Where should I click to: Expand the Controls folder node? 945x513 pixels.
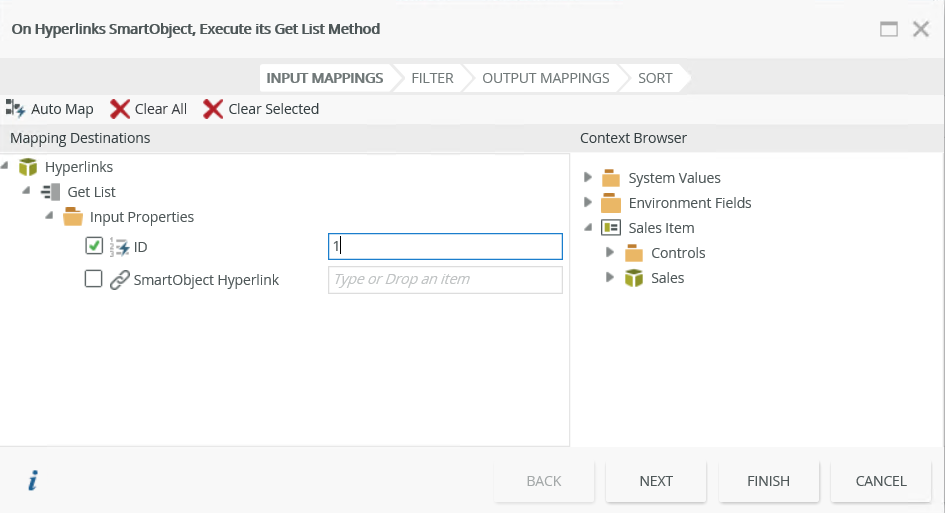pos(610,253)
